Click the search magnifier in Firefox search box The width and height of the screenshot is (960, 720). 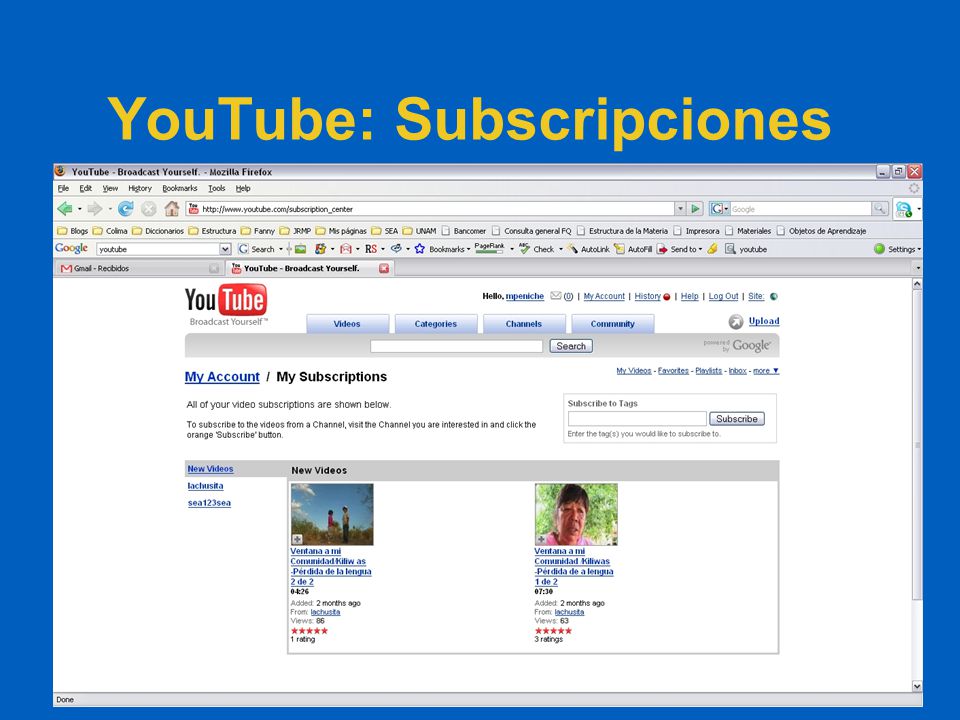coord(879,209)
